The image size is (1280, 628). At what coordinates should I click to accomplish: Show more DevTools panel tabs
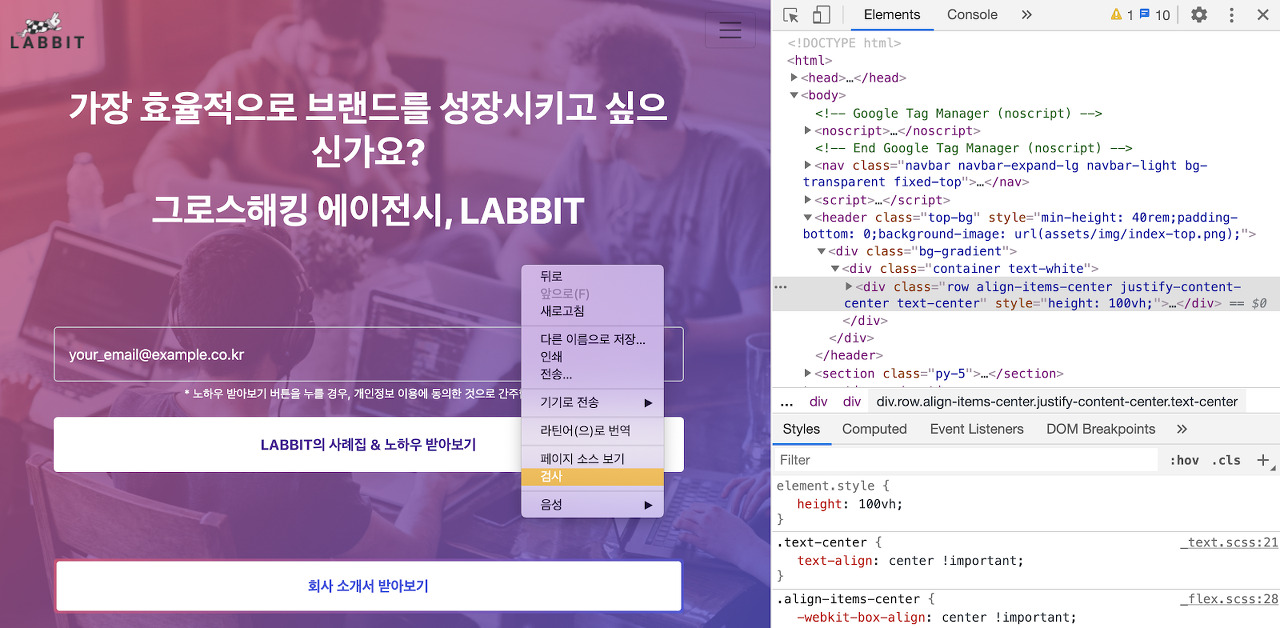(x=1026, y=15)
